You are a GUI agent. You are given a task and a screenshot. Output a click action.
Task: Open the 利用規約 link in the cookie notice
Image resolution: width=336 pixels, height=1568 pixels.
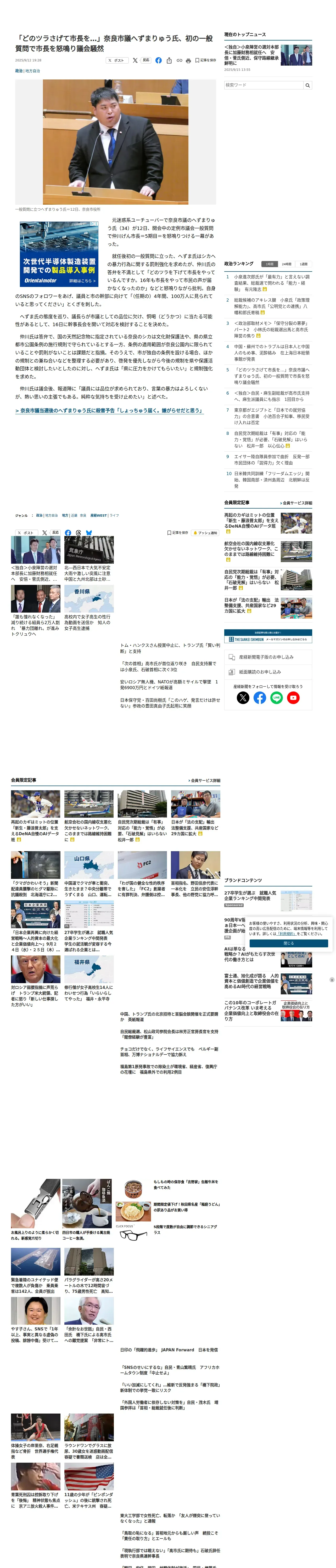coord(287,933)
